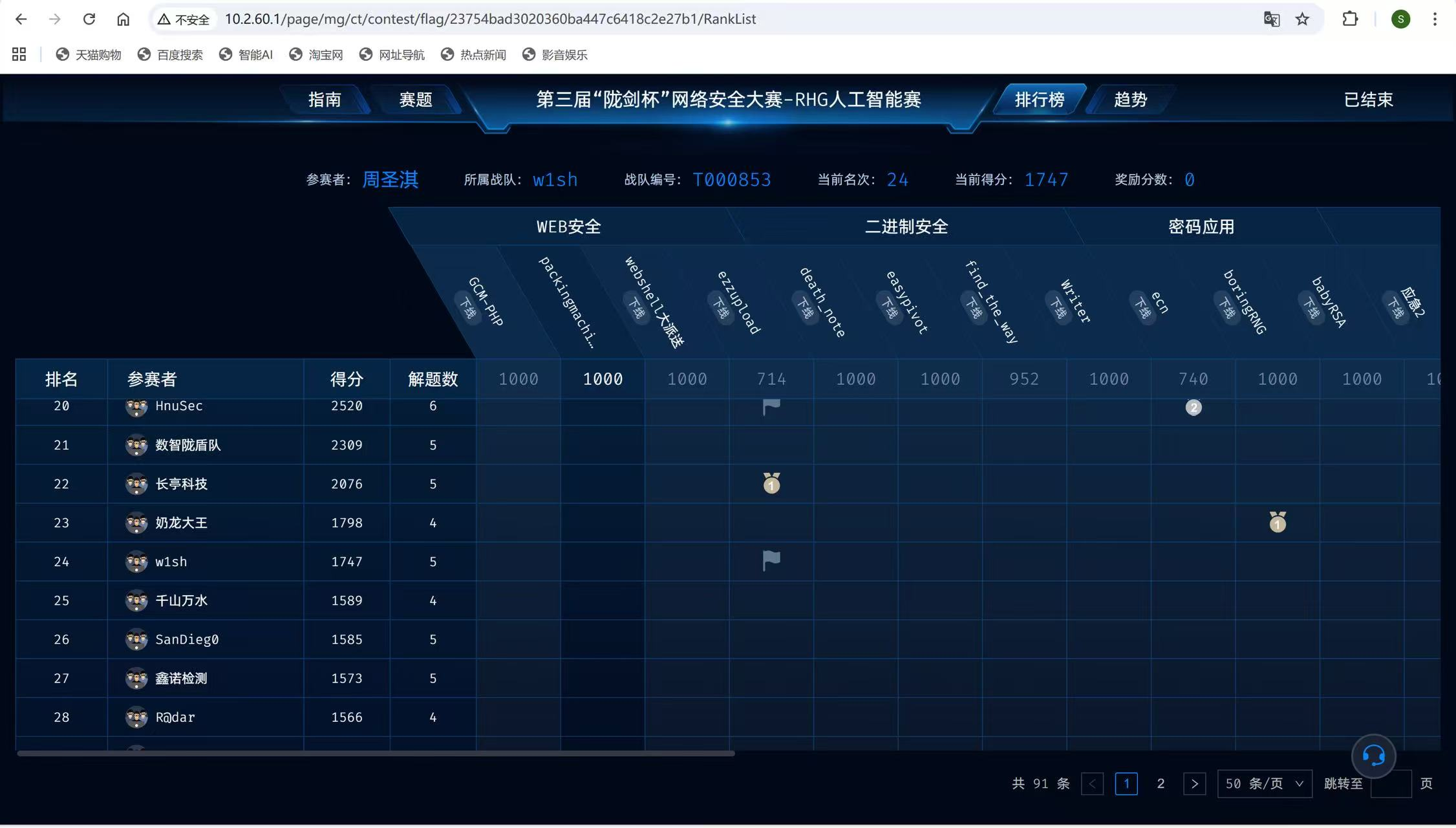The width and height of the screenshot is (1456, 828).
Task: Click the customer support headset icon
Action: tap(1373, 755)
